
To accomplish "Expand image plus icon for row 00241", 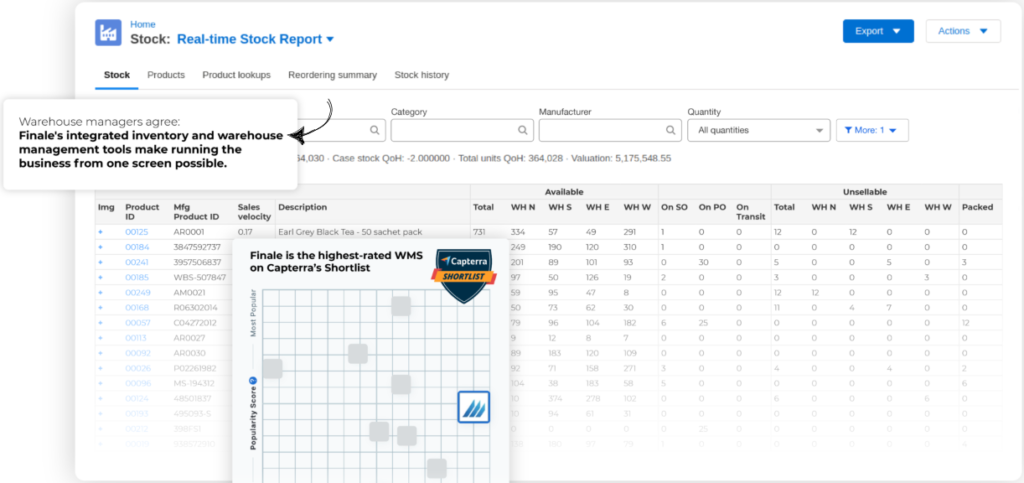I will click(x=101, y=262).
